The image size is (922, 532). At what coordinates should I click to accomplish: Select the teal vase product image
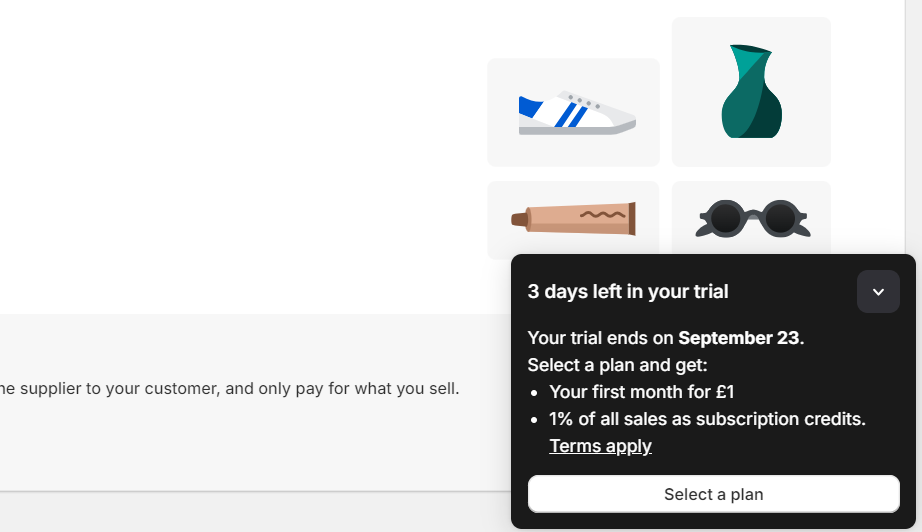click(752, 91)
